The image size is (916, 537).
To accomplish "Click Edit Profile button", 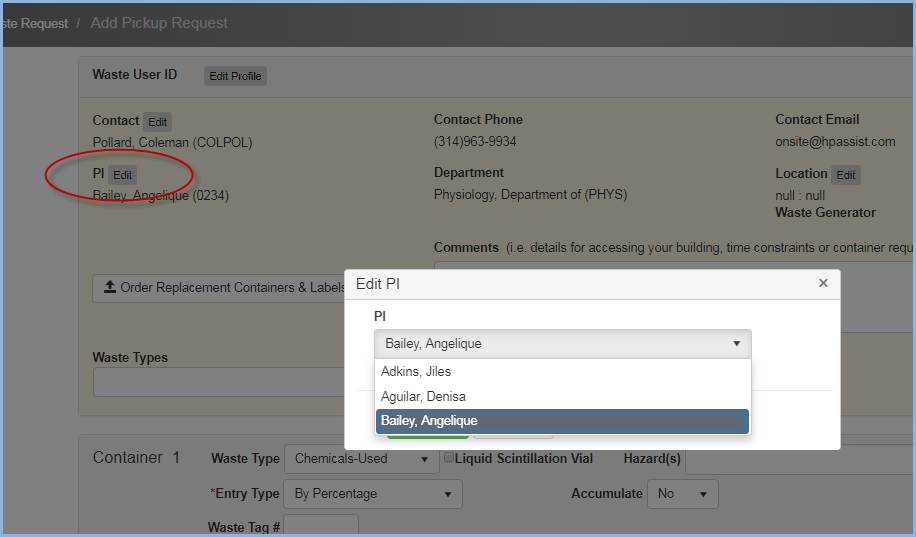I will pyautogui.click(x=235, y=76).
